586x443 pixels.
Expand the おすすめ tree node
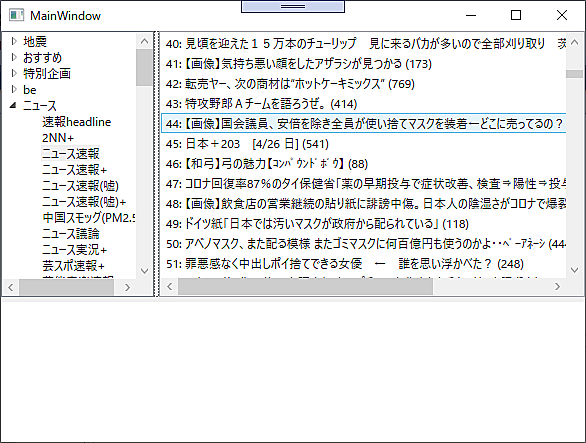coord(14,57)
